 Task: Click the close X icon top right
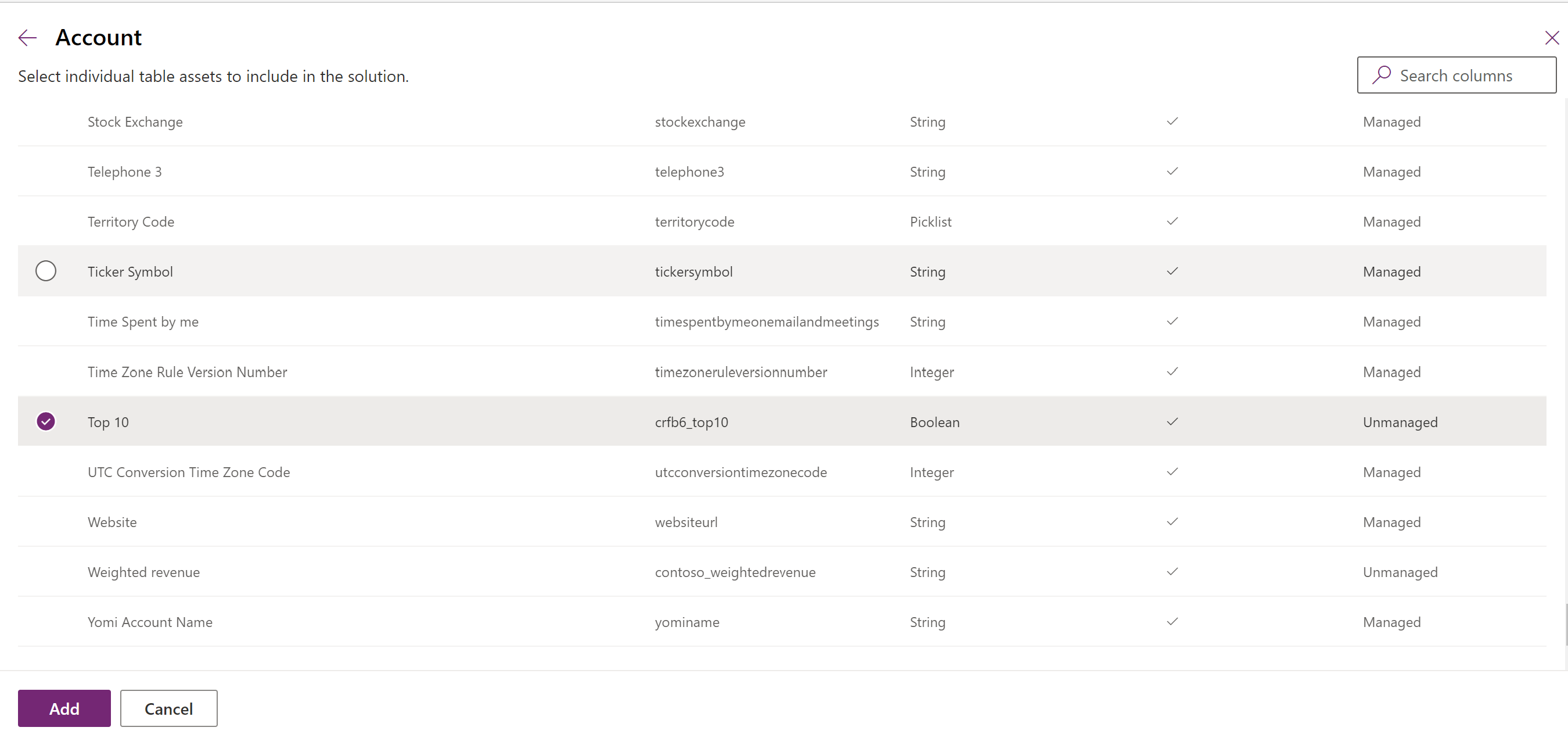[x=1549, y=36]
